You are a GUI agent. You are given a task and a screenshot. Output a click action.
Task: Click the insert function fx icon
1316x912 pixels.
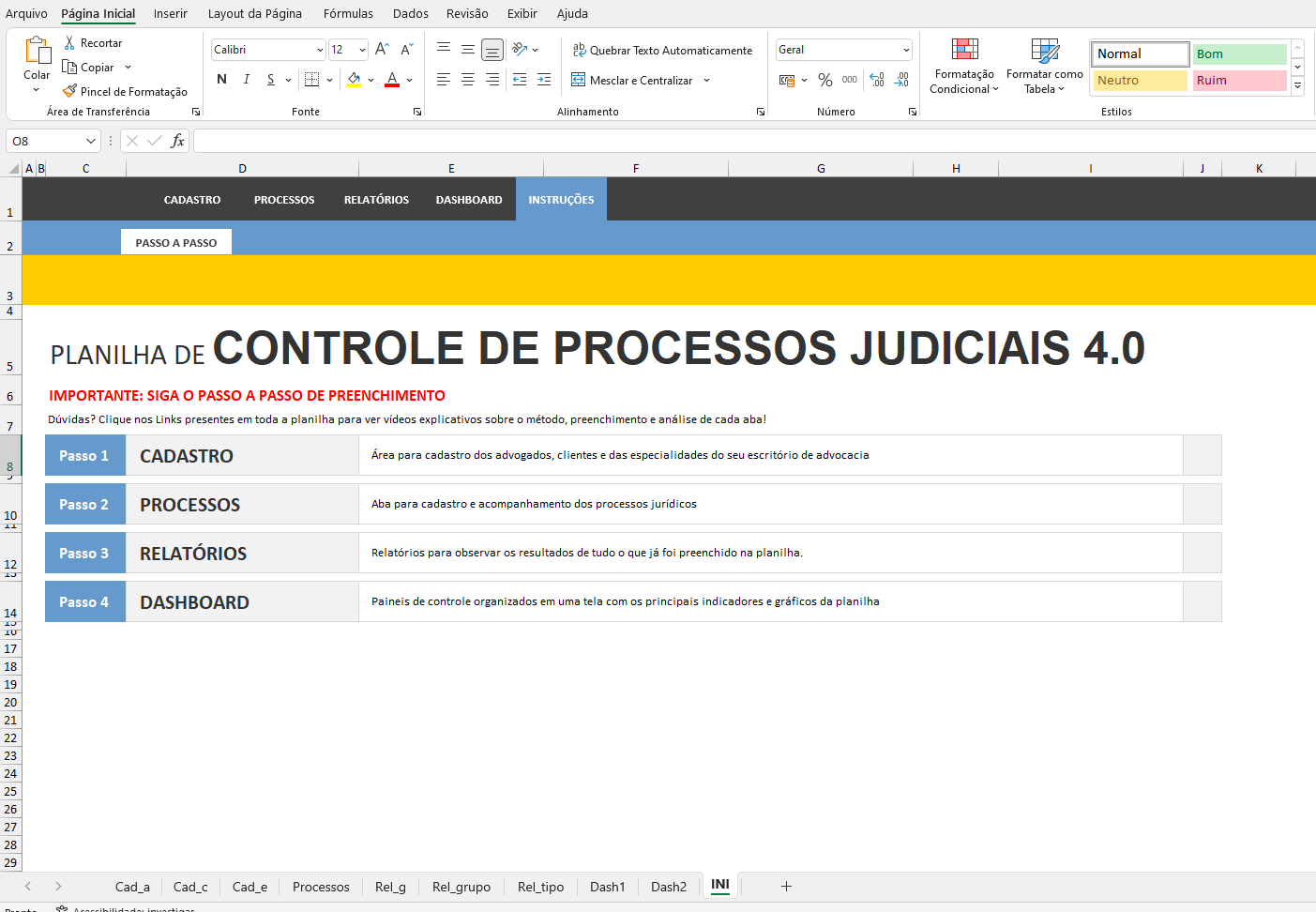[177, 141]
